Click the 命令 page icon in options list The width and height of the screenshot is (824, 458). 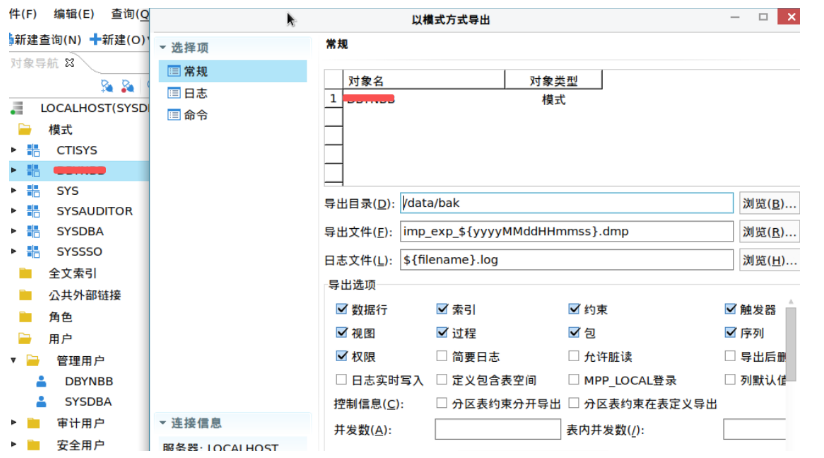174,115
